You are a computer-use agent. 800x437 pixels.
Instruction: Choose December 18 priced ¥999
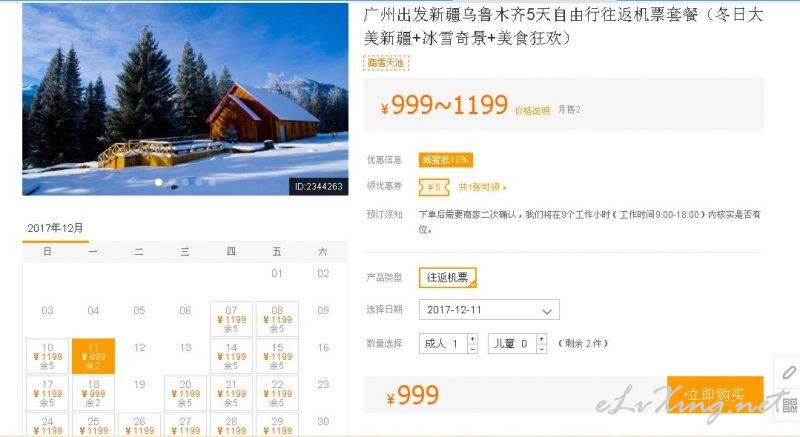pos(93,393)
